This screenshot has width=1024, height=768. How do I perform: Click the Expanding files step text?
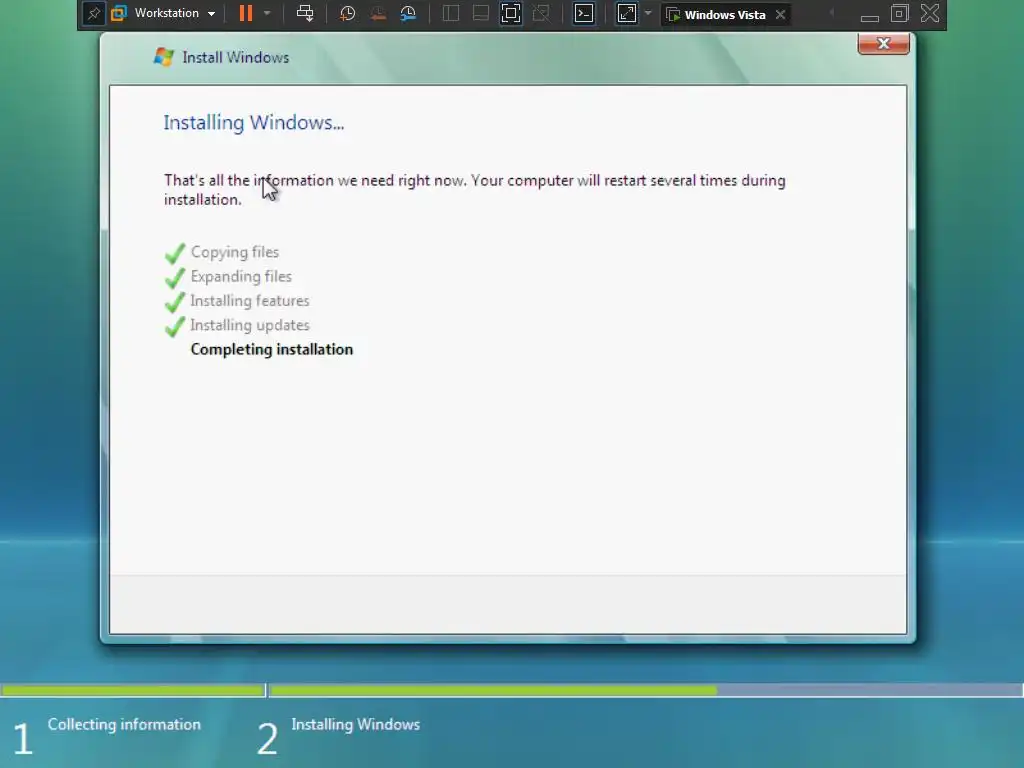click(241, 277)
